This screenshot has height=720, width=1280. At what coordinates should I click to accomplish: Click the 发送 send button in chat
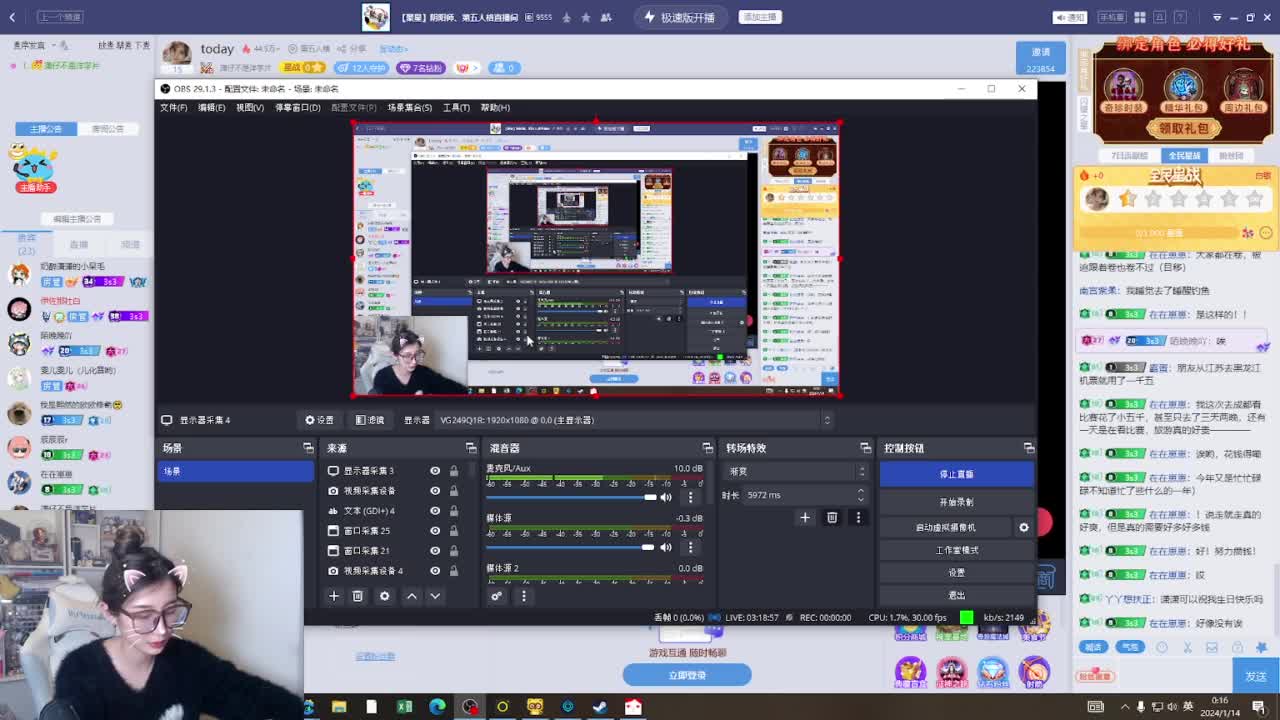click(x=1255, y=676)
